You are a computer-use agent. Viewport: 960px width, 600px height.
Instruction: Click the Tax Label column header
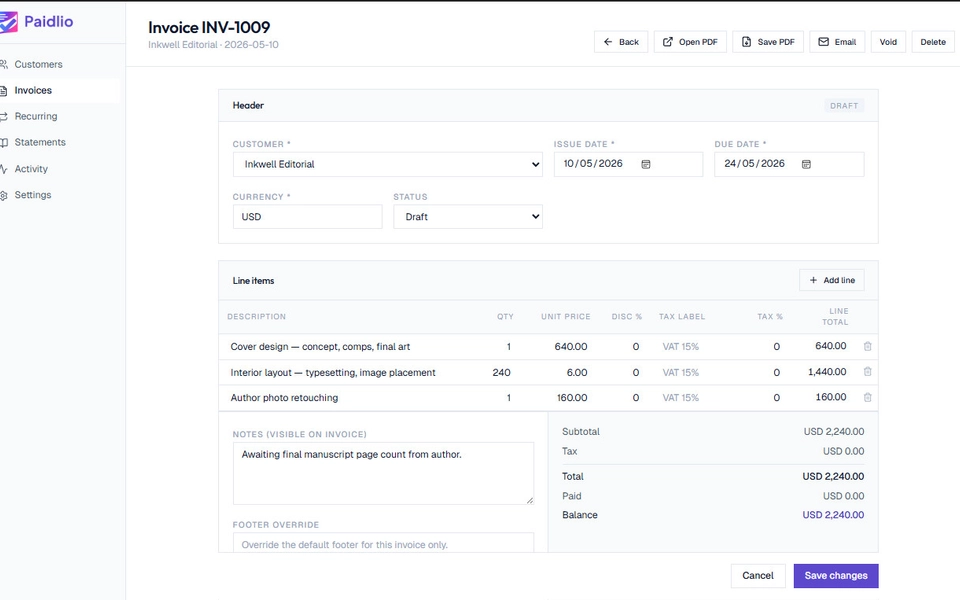tap(682, 317)
